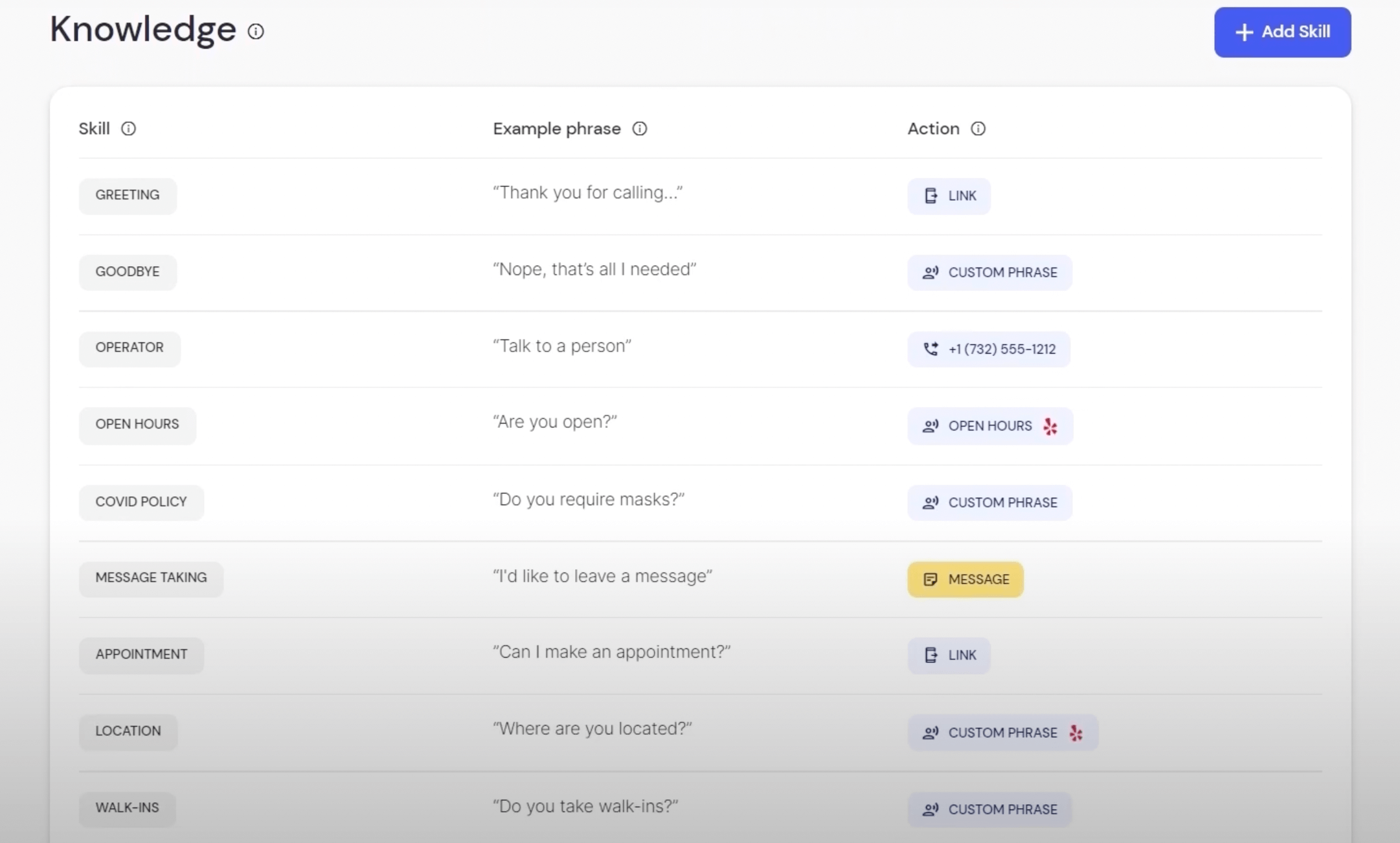Screen dimensions: 1400x843
Task: Click the phrase "Nope, that's all I needed"
Action: tap(594, 269)
